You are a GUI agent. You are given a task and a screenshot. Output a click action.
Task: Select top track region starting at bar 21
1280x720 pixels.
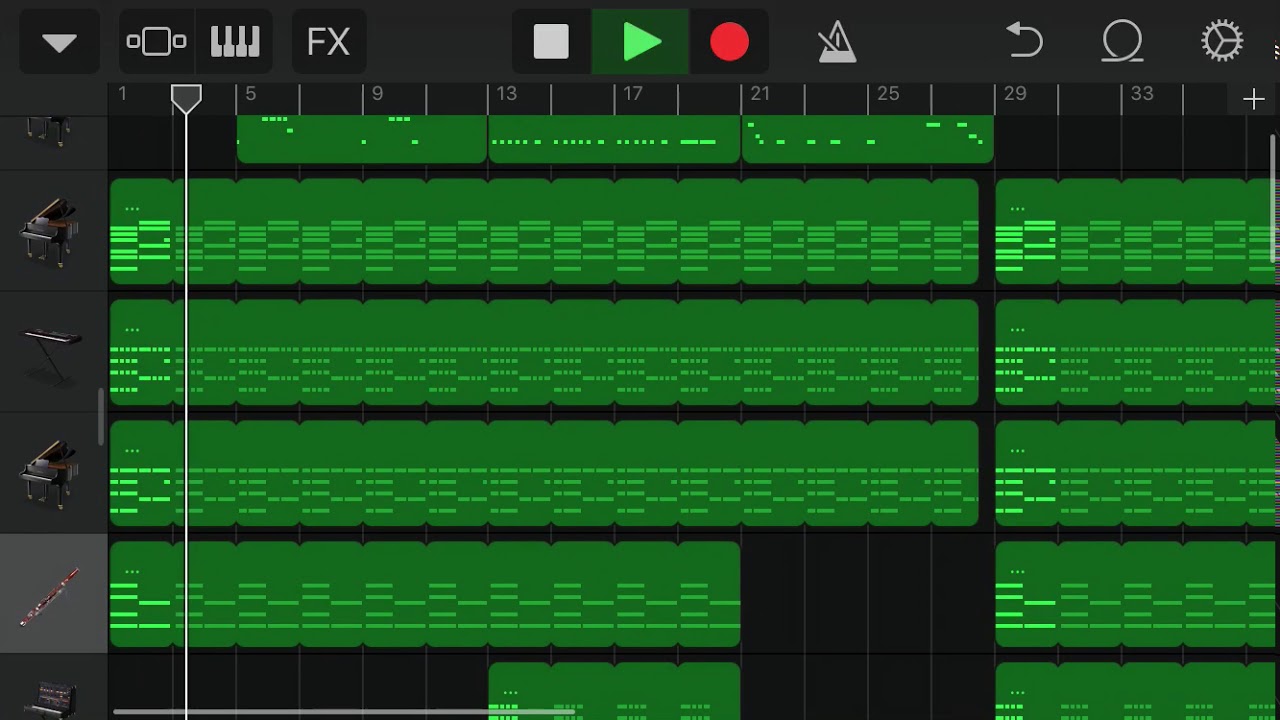pos(867,139)
